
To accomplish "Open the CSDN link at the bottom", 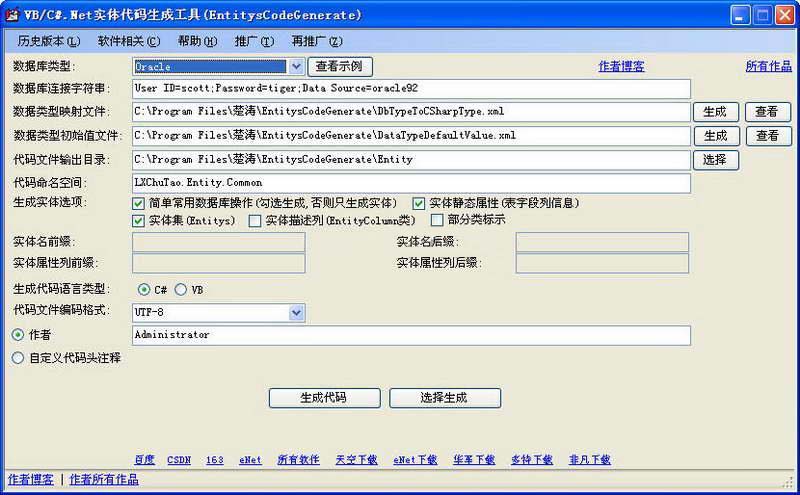I will point(180,460).
